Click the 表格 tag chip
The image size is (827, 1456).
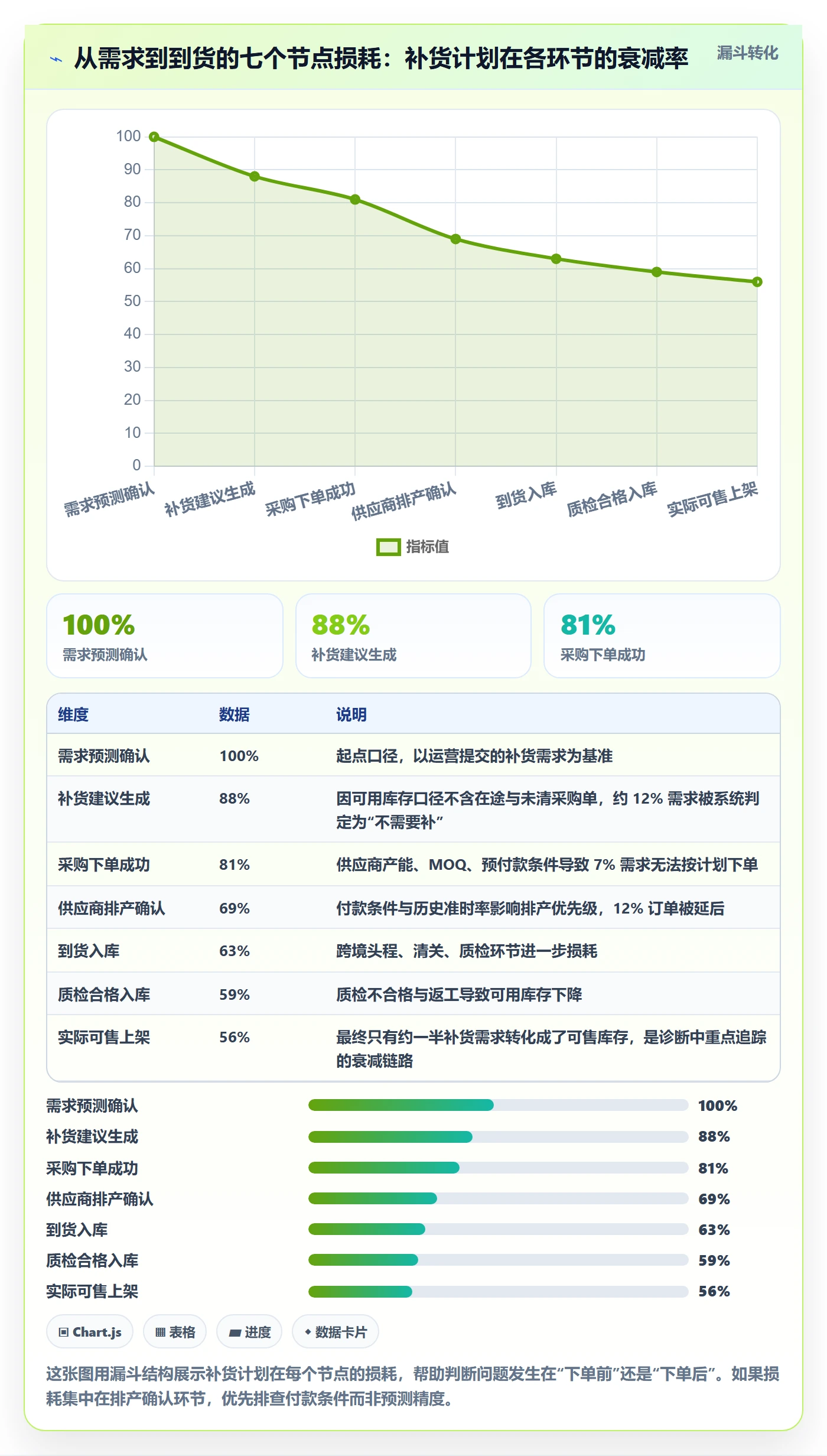click(x=175, y=1332)
